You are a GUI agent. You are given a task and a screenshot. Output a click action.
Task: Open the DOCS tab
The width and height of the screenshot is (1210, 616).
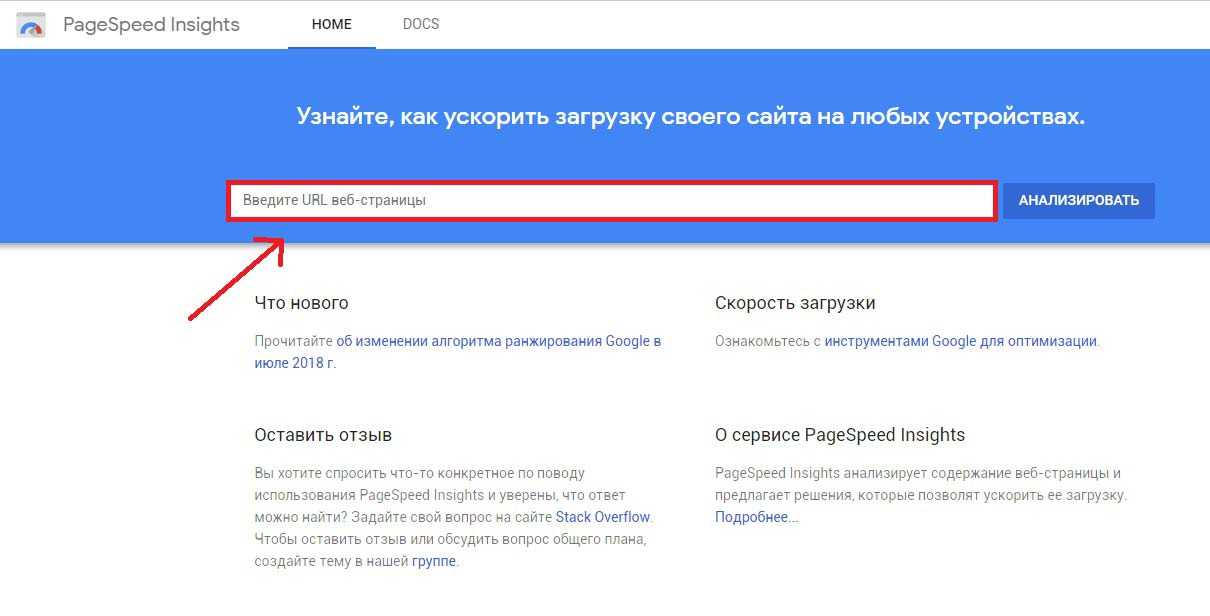[x=420, y=24]
